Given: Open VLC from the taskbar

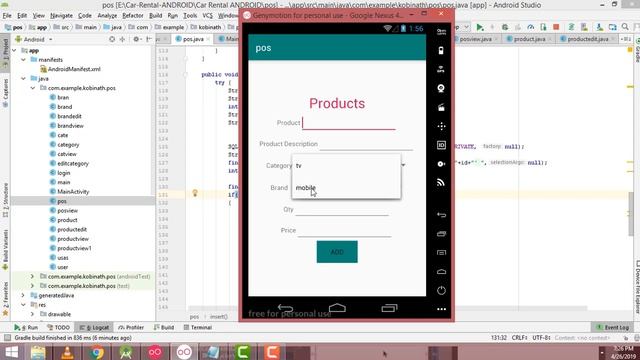Looking at the screenshot, I should [67, 352].
